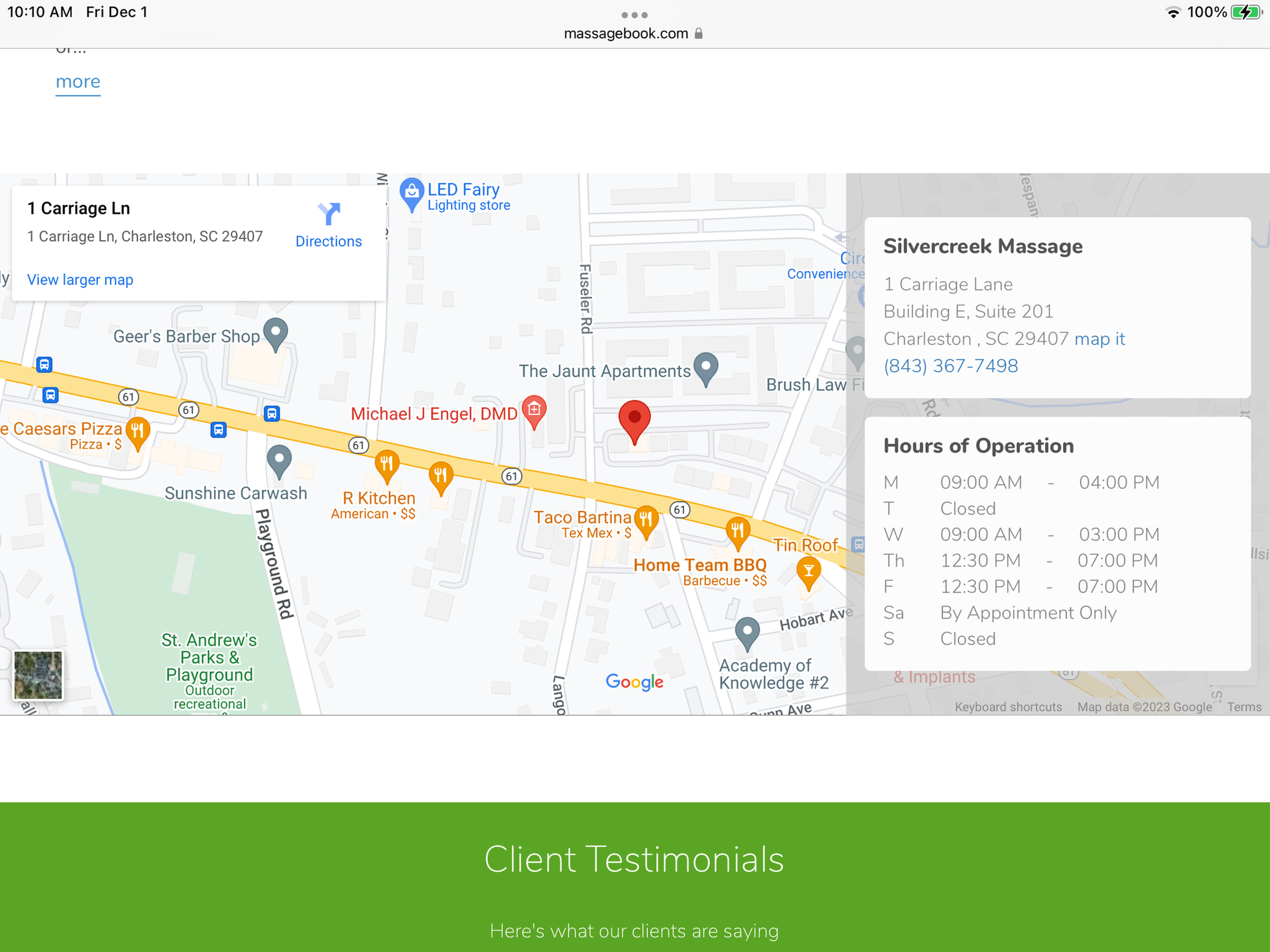Click the lock icon by the URL
The width and height of the screenshot is (1270, 952).
[698, 33]
